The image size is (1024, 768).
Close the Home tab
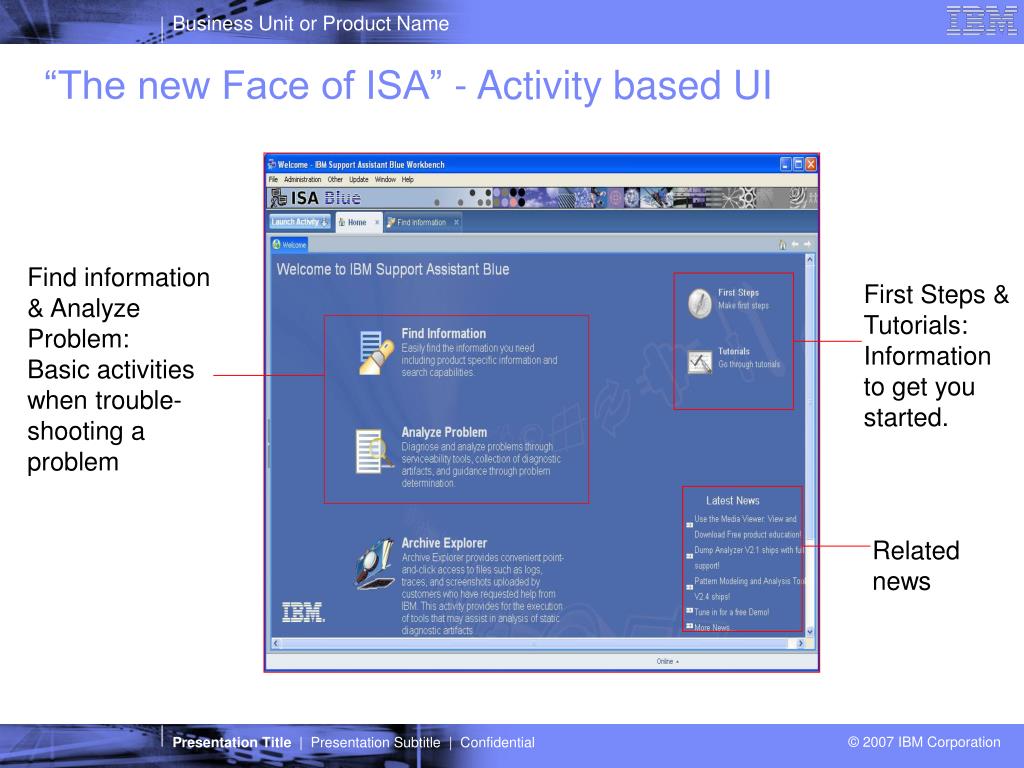(x=377, y=223)
